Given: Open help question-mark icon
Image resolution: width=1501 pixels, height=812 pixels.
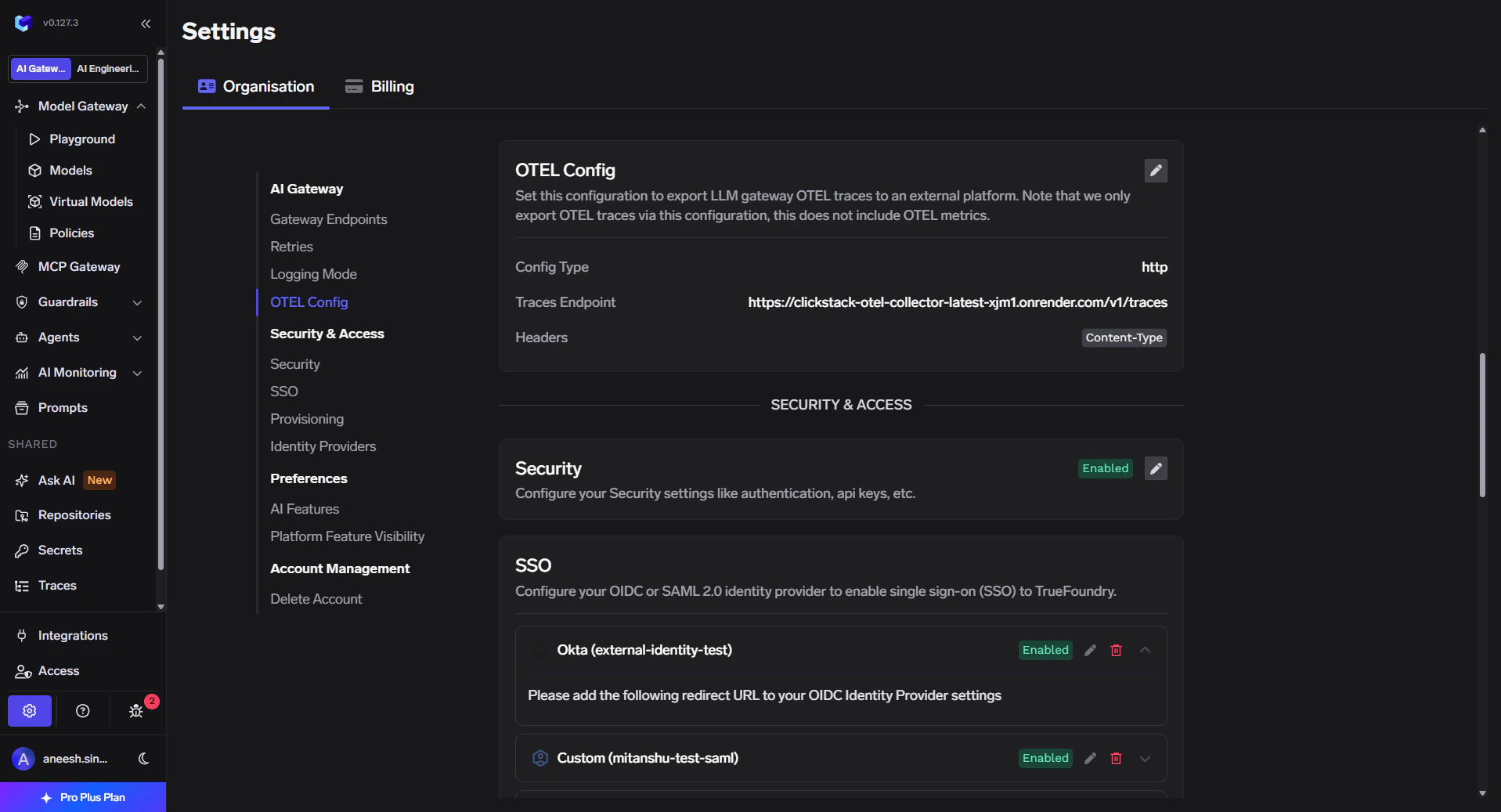Looking at the screenshot, I should click(82, 711).
